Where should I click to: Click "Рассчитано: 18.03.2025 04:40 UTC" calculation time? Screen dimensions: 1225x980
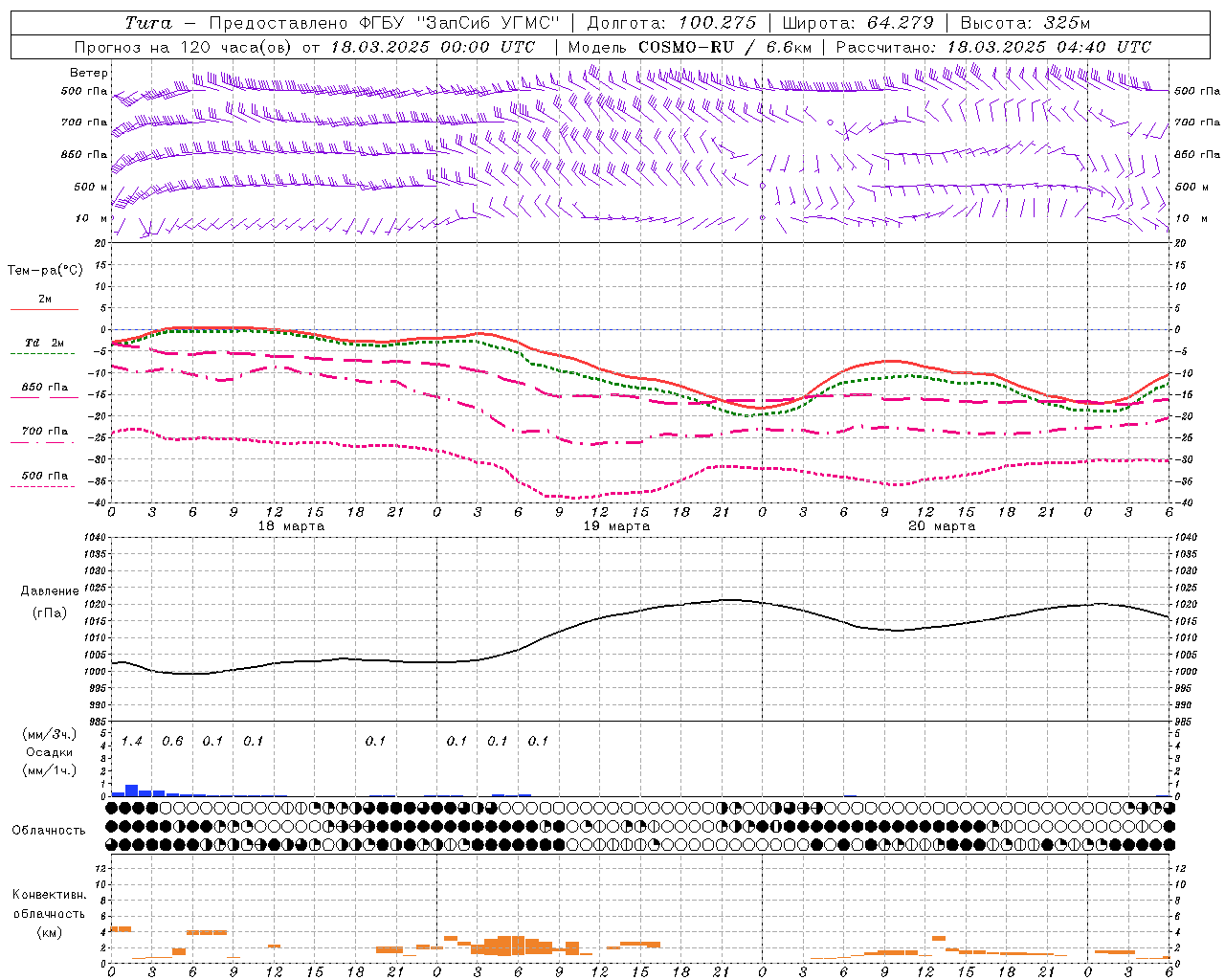coord(993,47)
